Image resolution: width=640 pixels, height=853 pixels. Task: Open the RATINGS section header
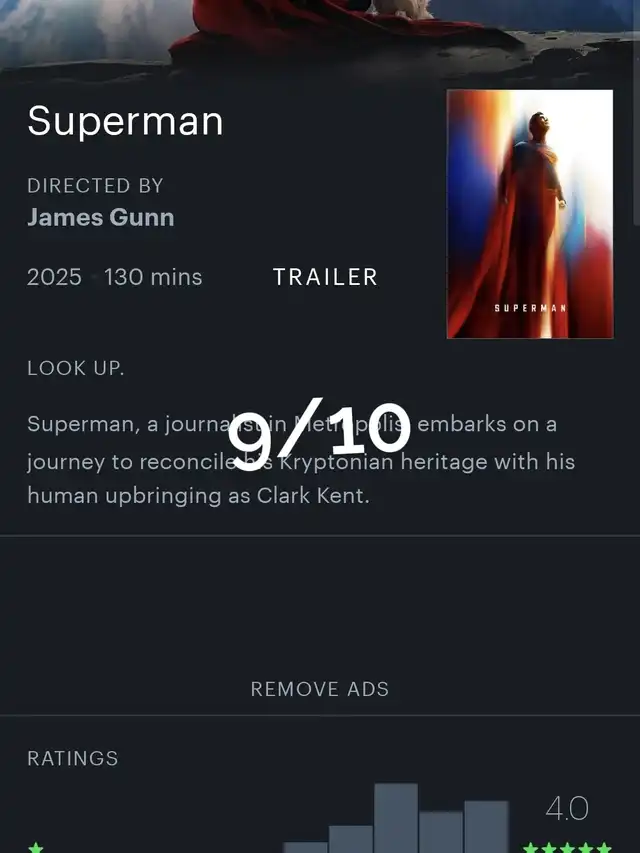[72, 758]
